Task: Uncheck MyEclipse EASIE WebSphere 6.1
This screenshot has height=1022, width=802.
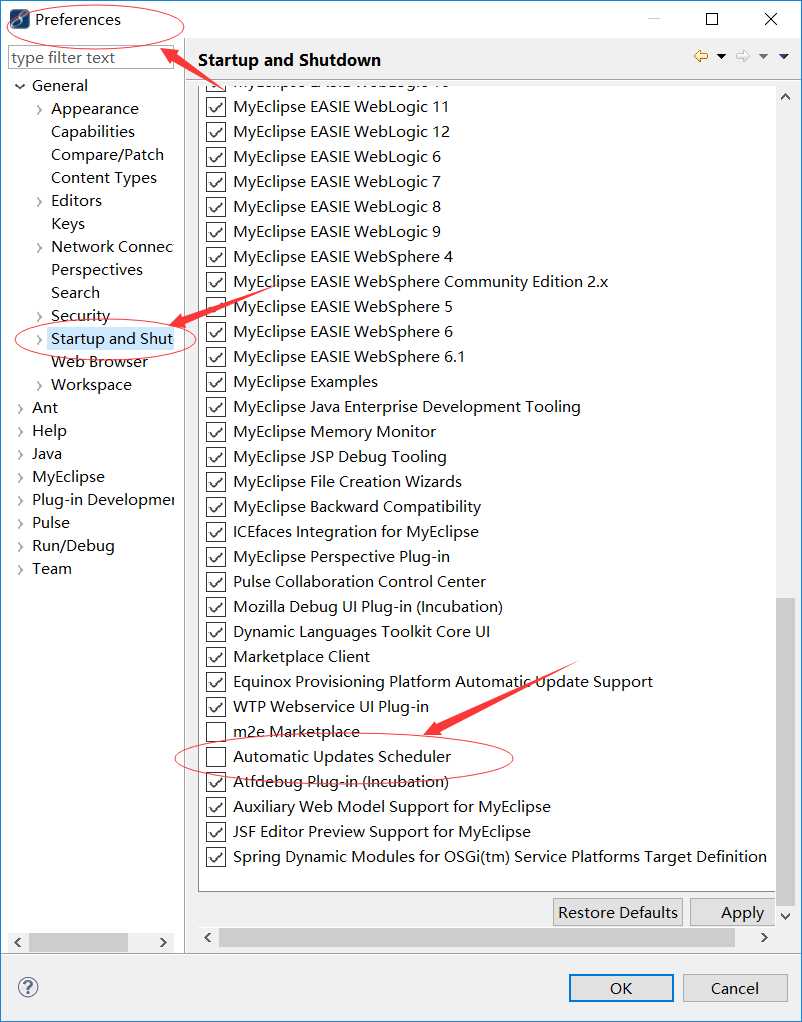Action: pyautogui.click(x=216, y=357)
